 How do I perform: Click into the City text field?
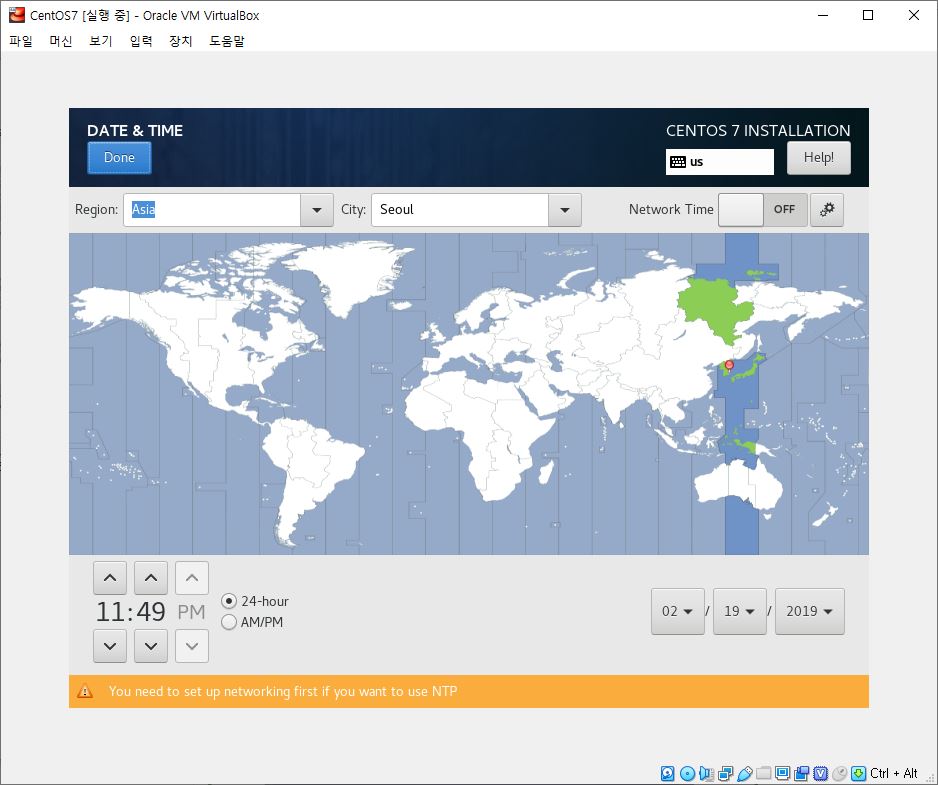coord(459,210)
